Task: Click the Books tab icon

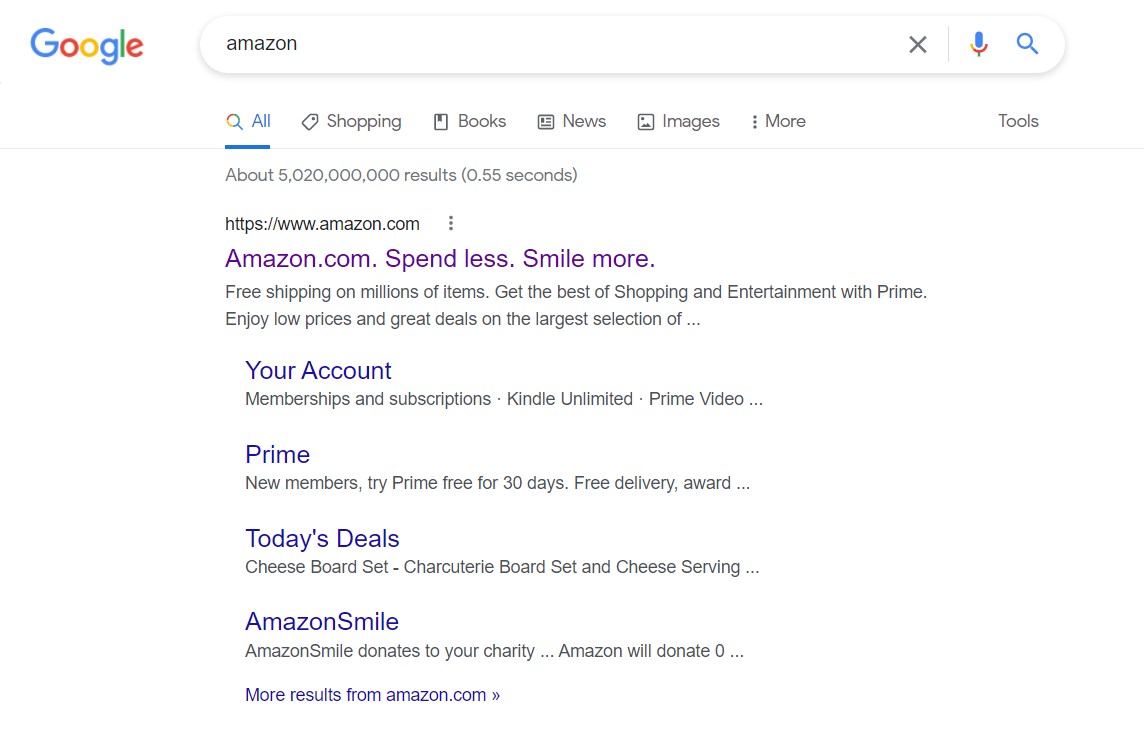Action: click(x=441, y=122)
